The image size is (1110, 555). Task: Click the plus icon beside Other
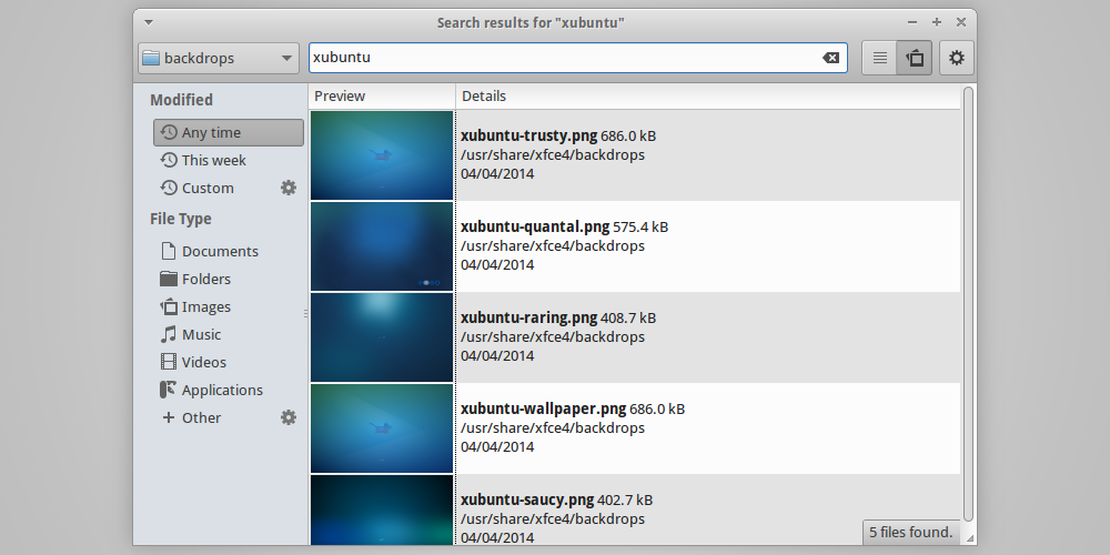[x=168, y=418]
